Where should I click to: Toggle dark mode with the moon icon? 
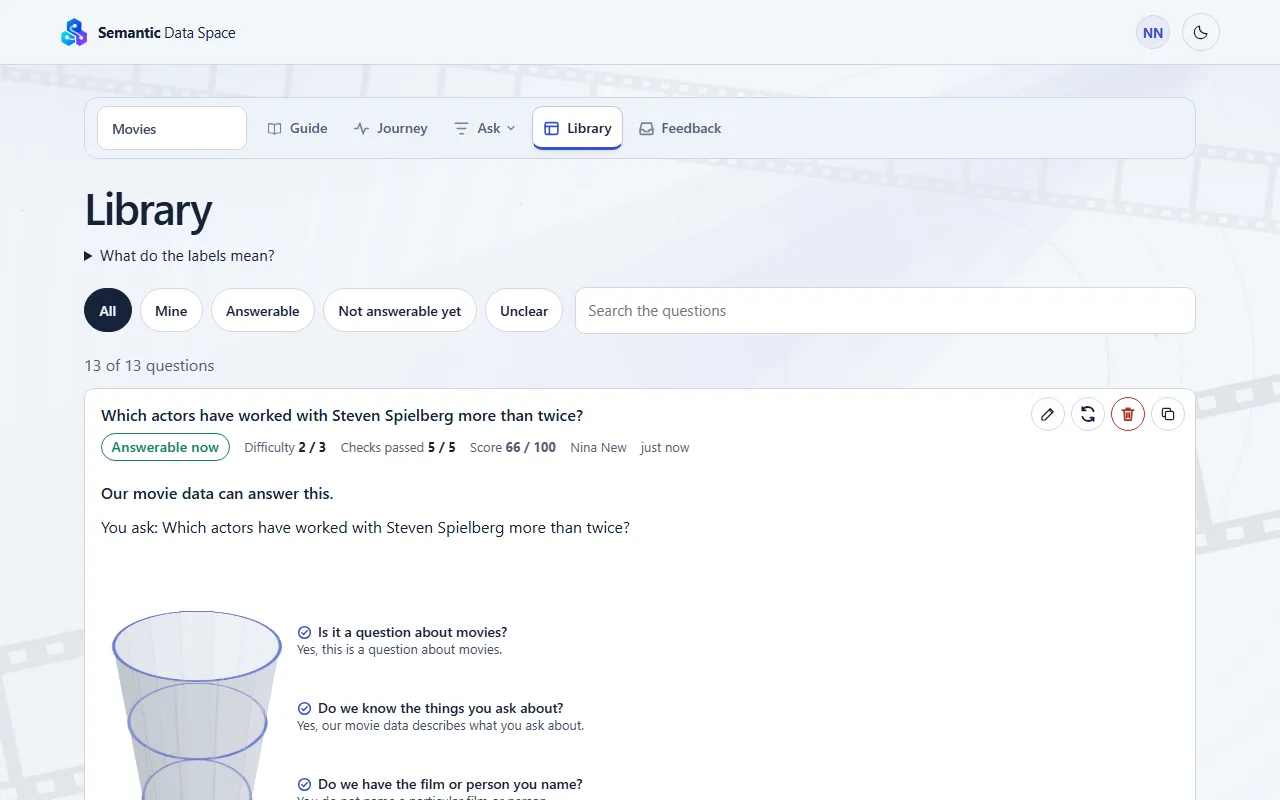pos(1201,33)
